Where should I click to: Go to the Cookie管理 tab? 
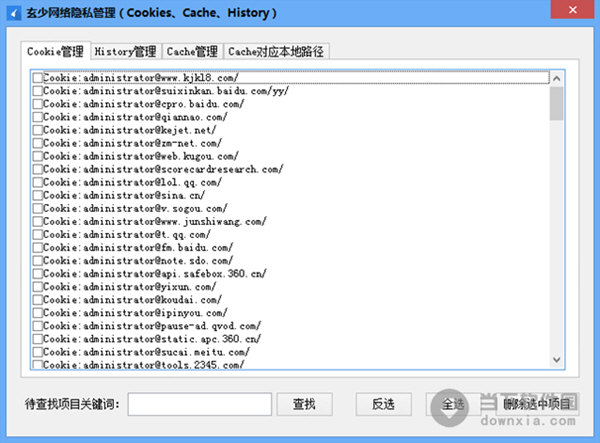coord(55,51)
